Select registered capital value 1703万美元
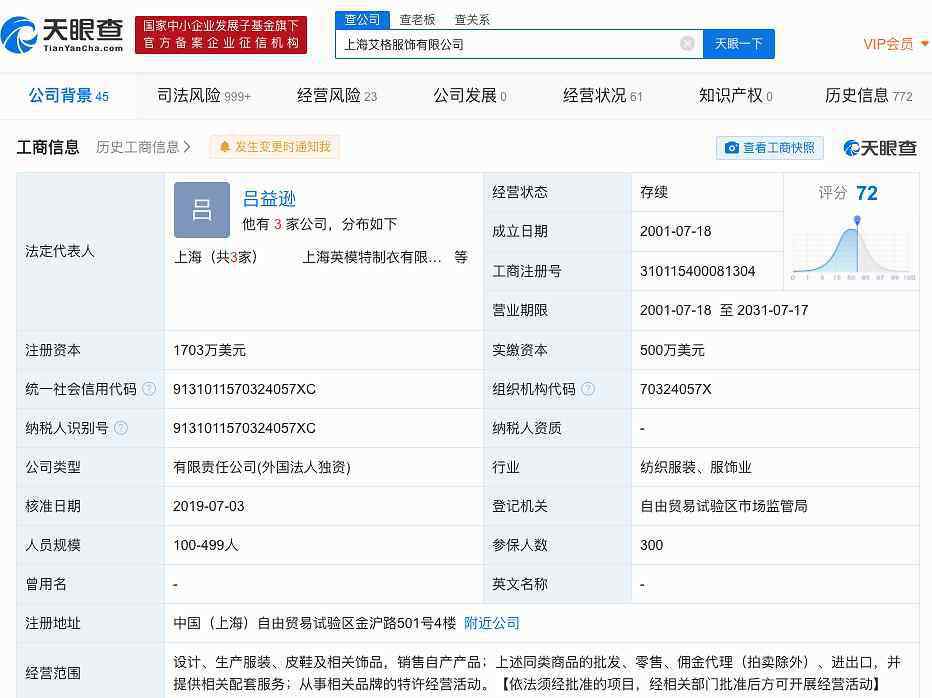The image size is (932, 698). [209, 350]
